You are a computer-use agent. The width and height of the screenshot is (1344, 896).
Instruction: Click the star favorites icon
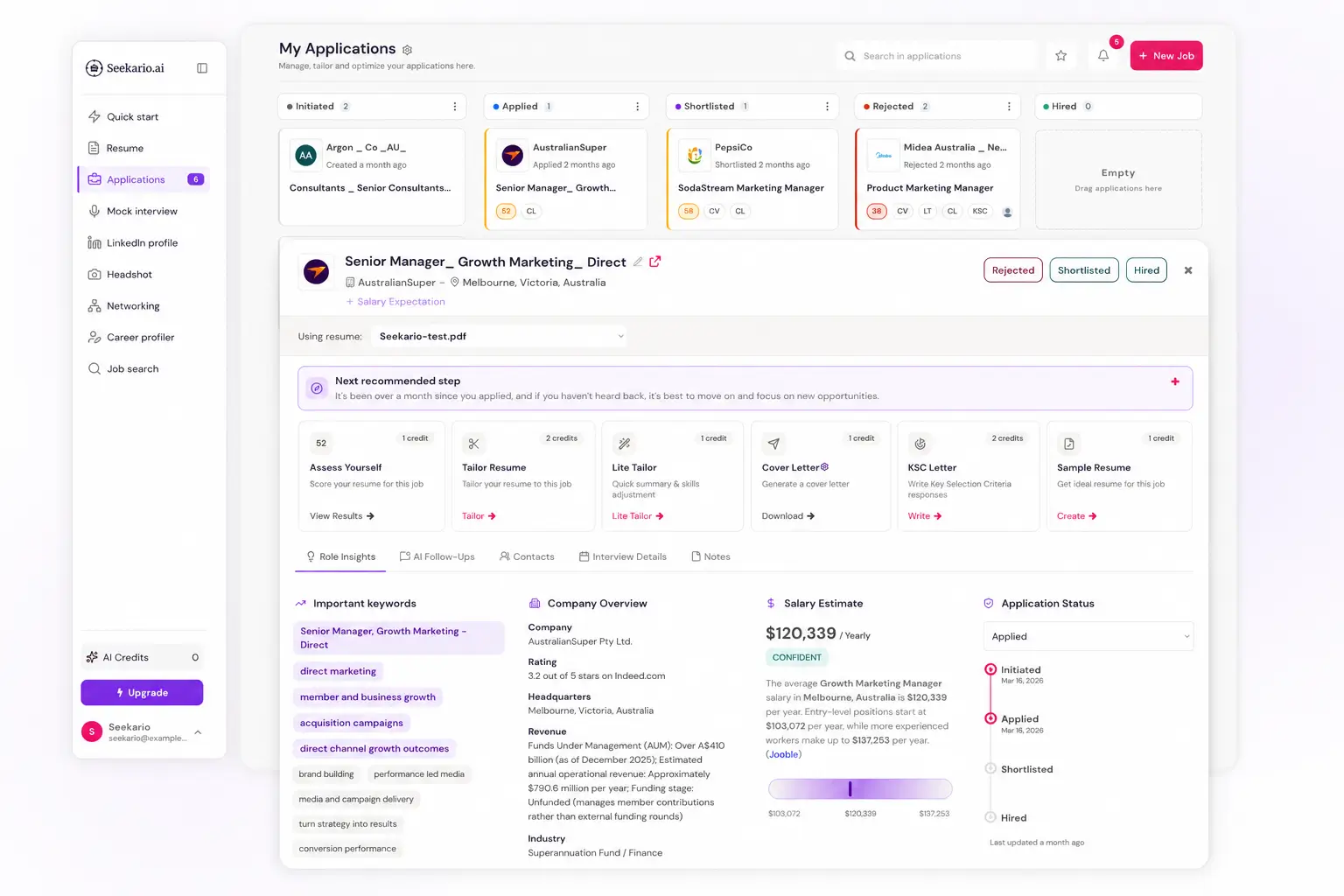pos(1060,56)
